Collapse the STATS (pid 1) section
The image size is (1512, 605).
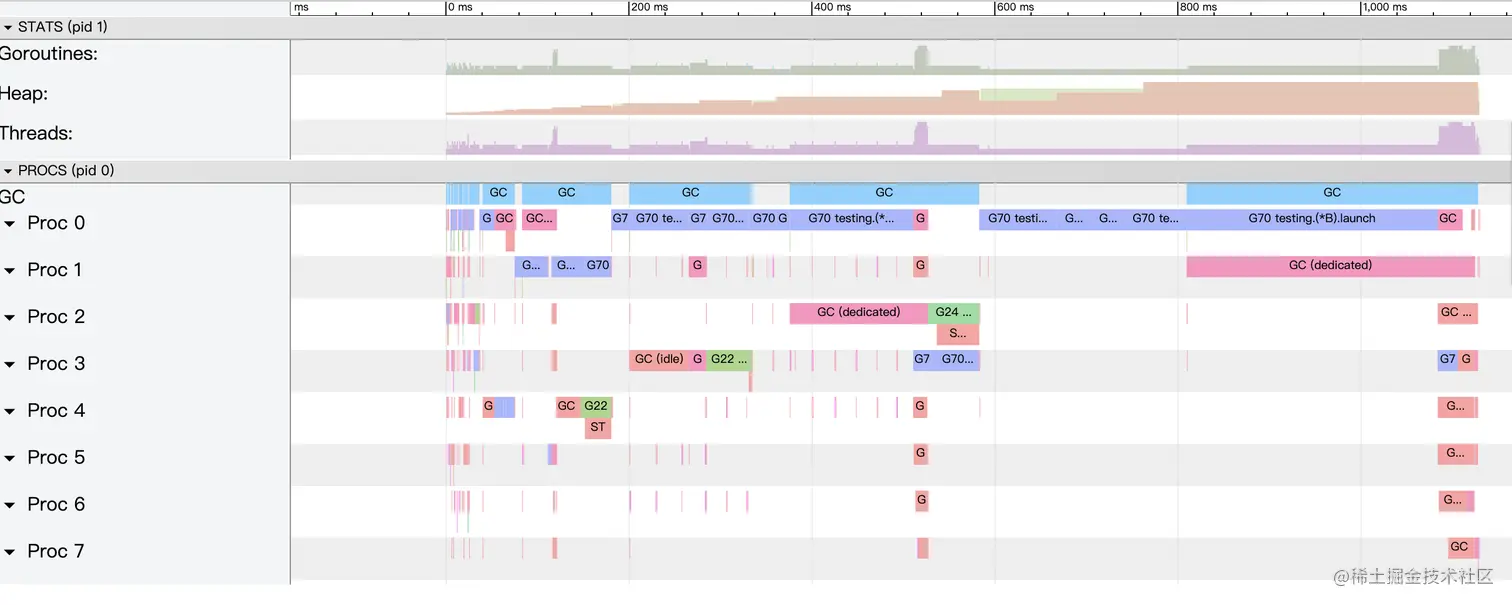pos(8,27)
